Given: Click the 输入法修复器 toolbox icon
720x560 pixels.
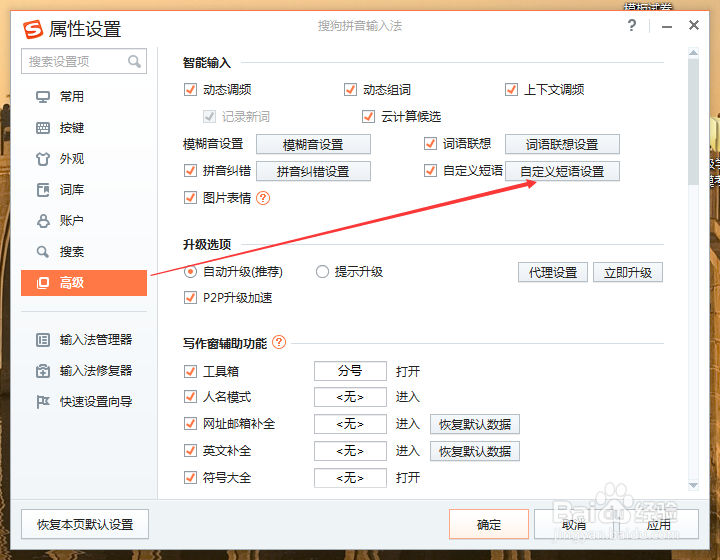Looking at the screenshot, I should (43, 371).
